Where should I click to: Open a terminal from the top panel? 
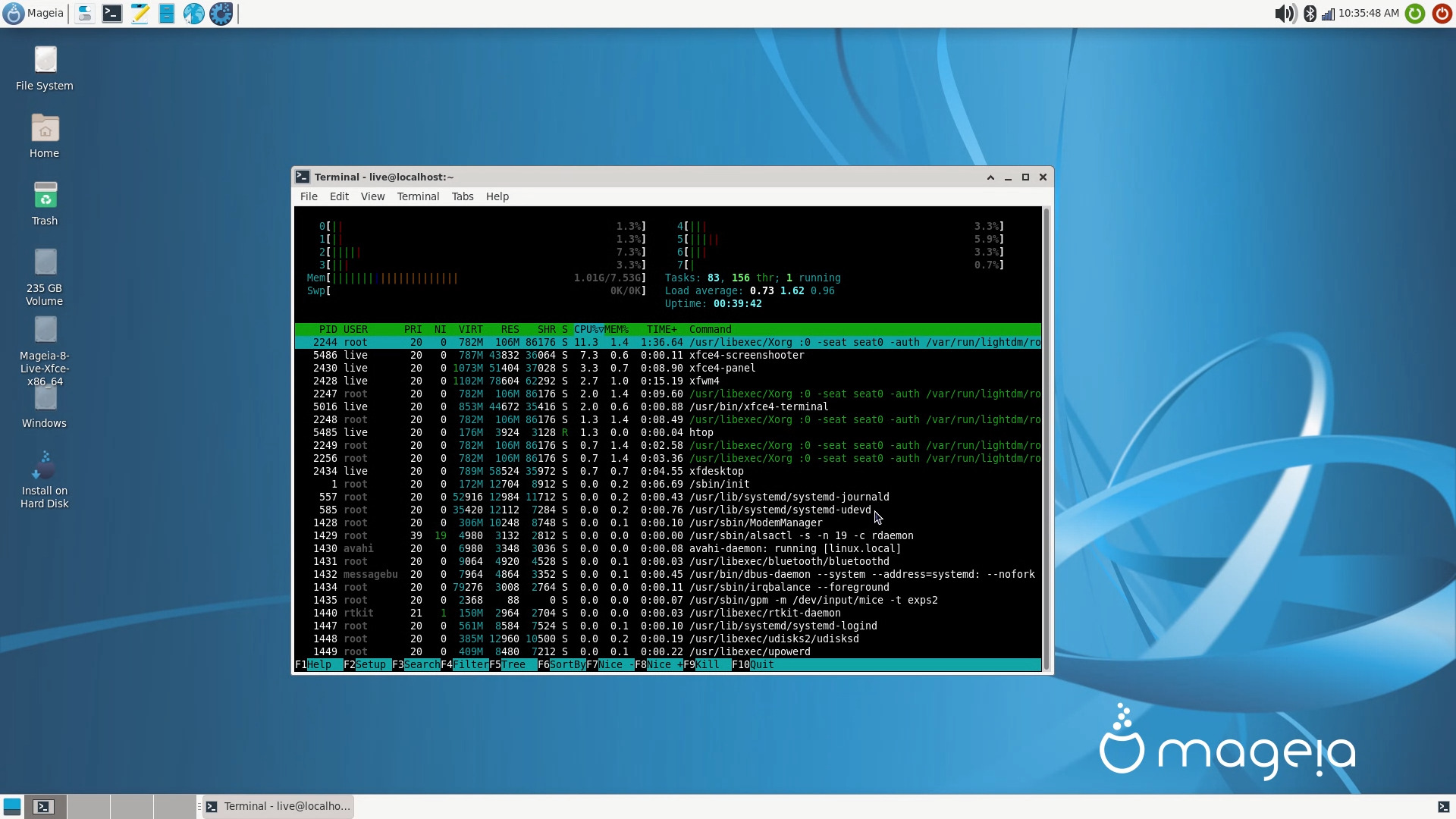click(x=112, y=13)
